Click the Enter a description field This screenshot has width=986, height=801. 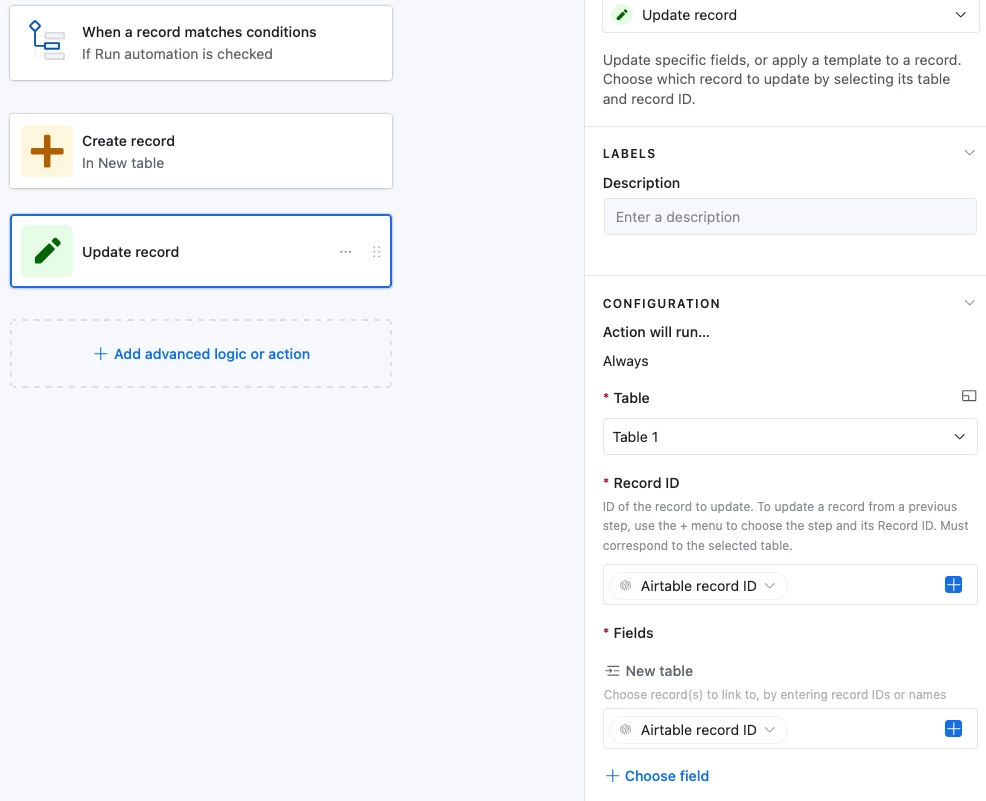pyautogui.click(x=790, y=217)
